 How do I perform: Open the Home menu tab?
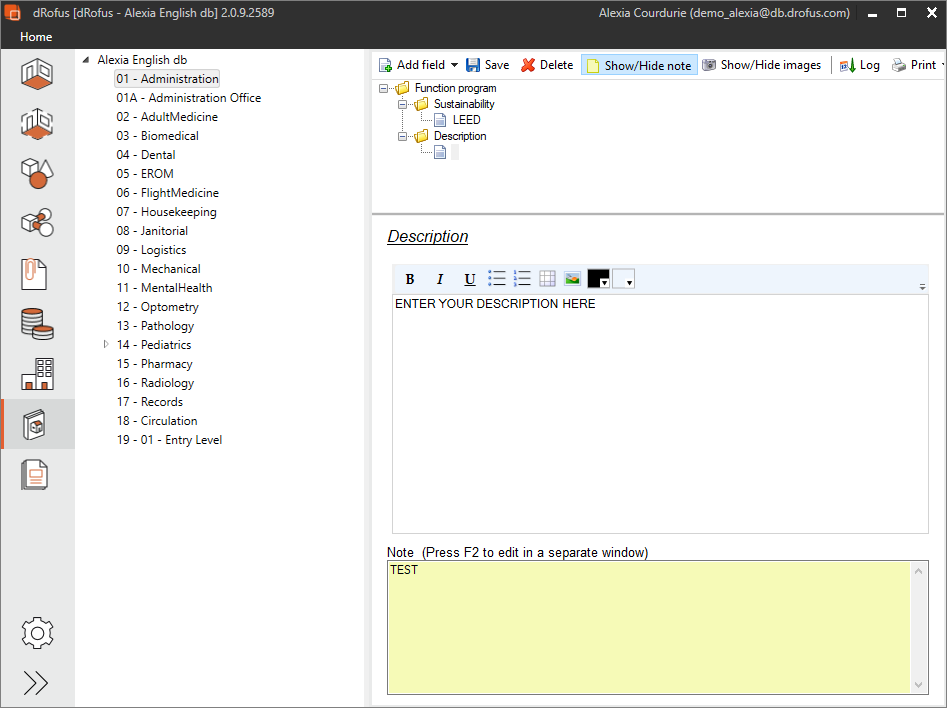36,37
